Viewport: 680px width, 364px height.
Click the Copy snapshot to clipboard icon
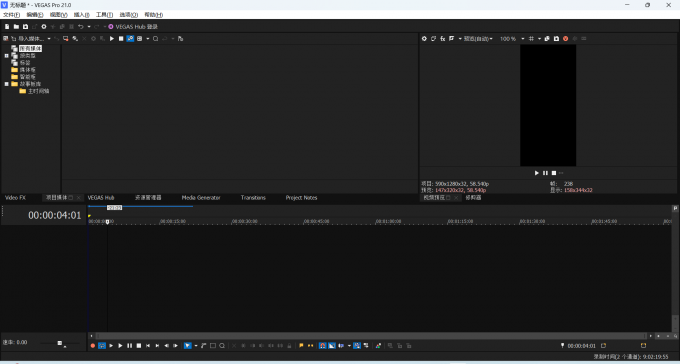(547, 39)
